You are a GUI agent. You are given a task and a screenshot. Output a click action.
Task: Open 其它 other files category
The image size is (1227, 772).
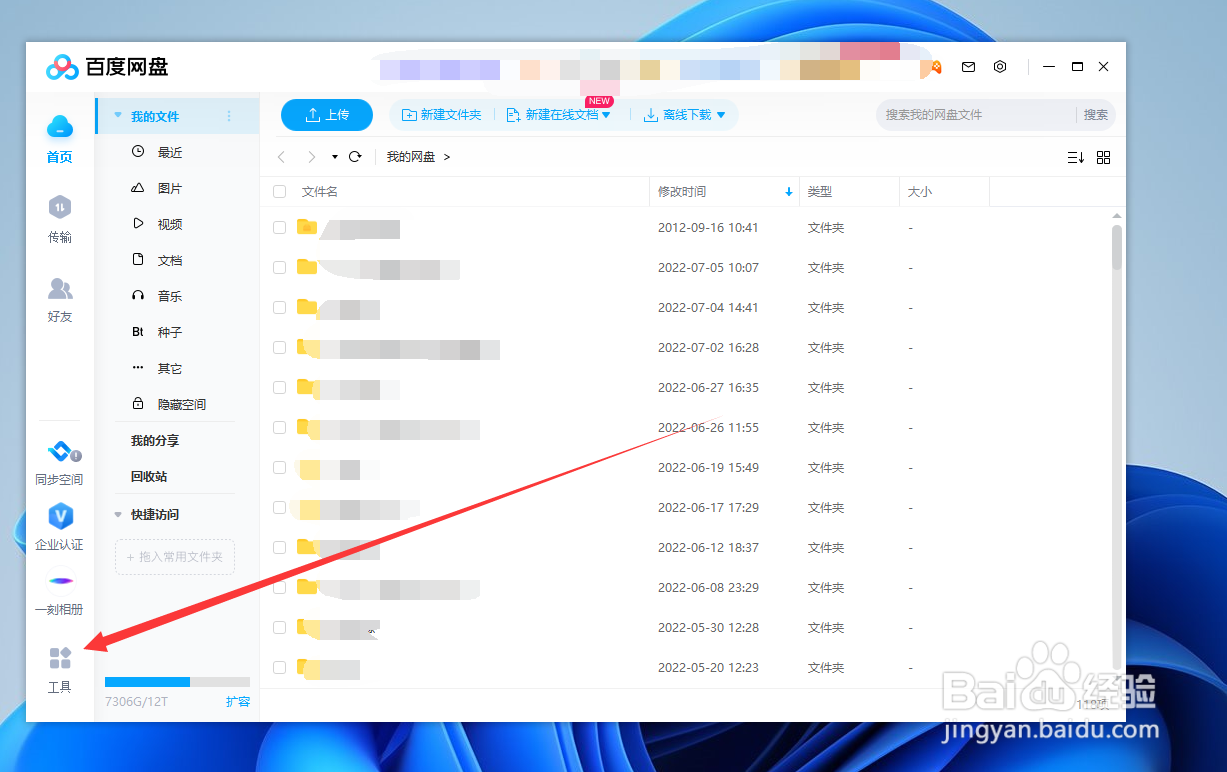170,368
